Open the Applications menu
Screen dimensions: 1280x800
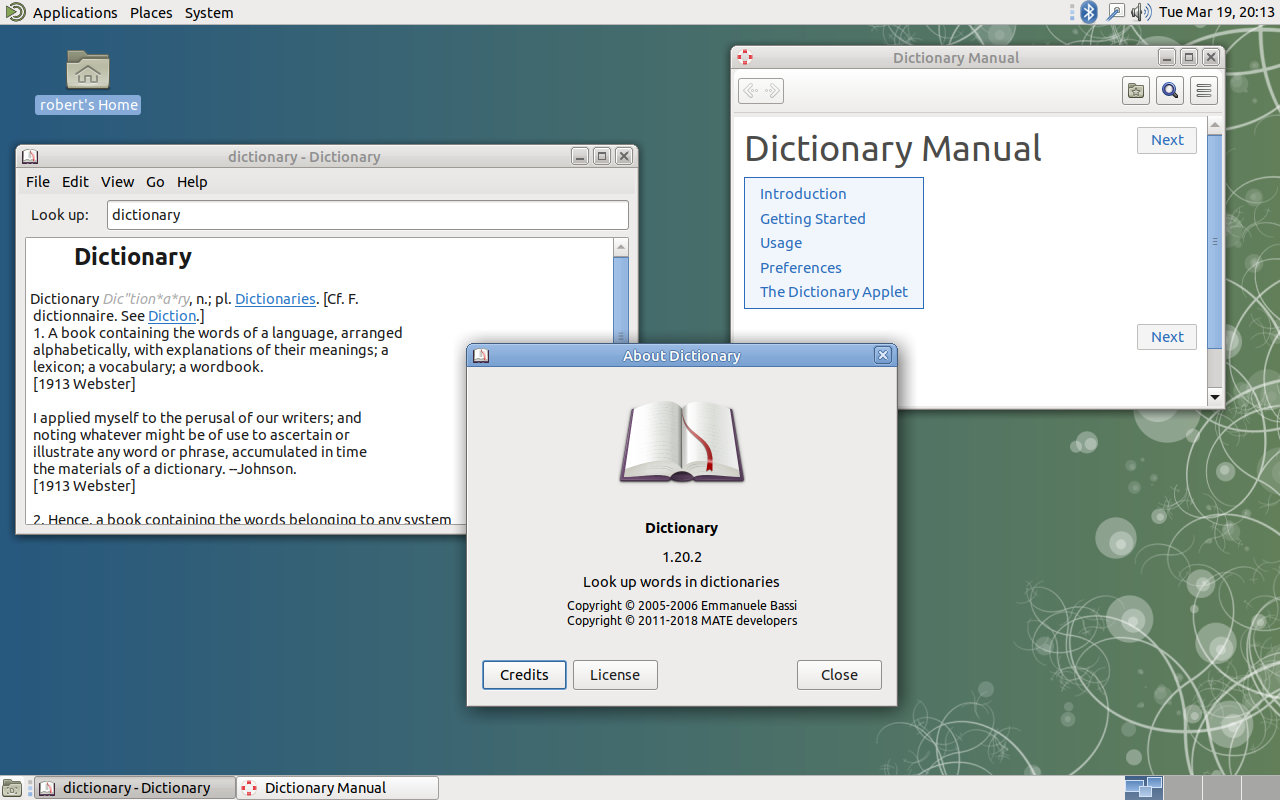[x=75, y=12]
